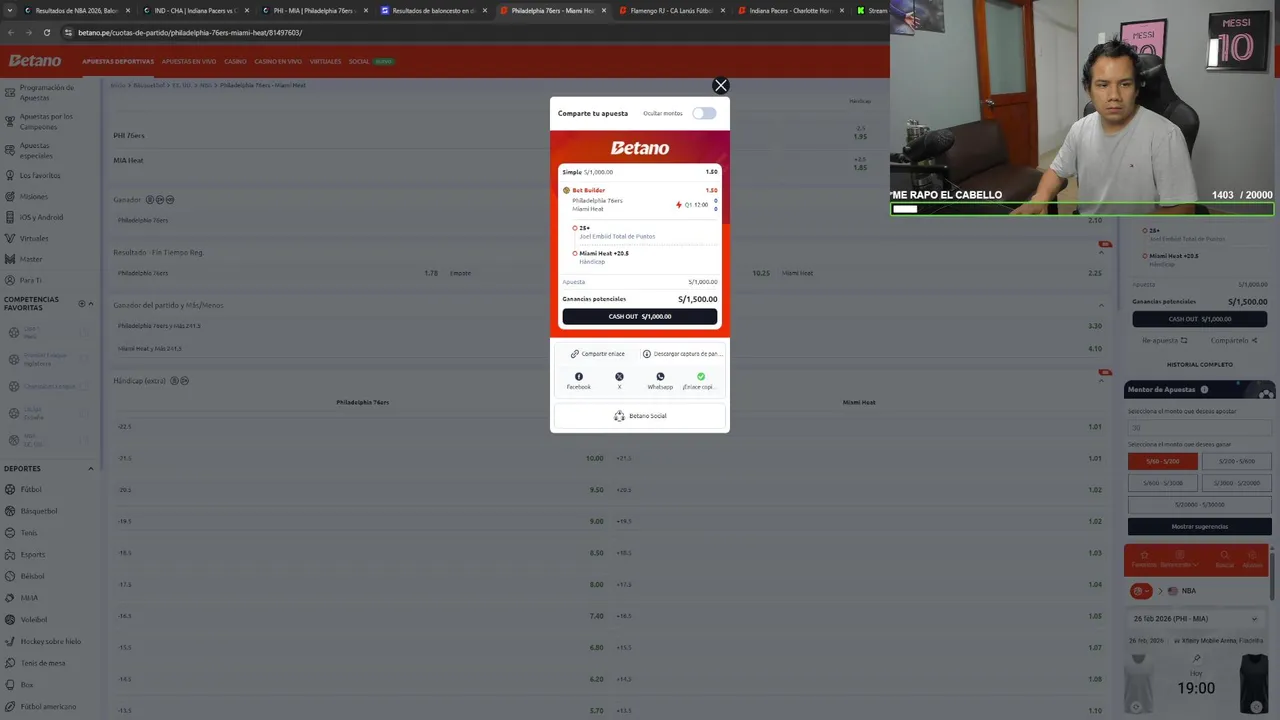The height and width of the screenshot is (720, 1280).
Task: Add a favorite competition with the plus icon
Action: click(83, 303)
